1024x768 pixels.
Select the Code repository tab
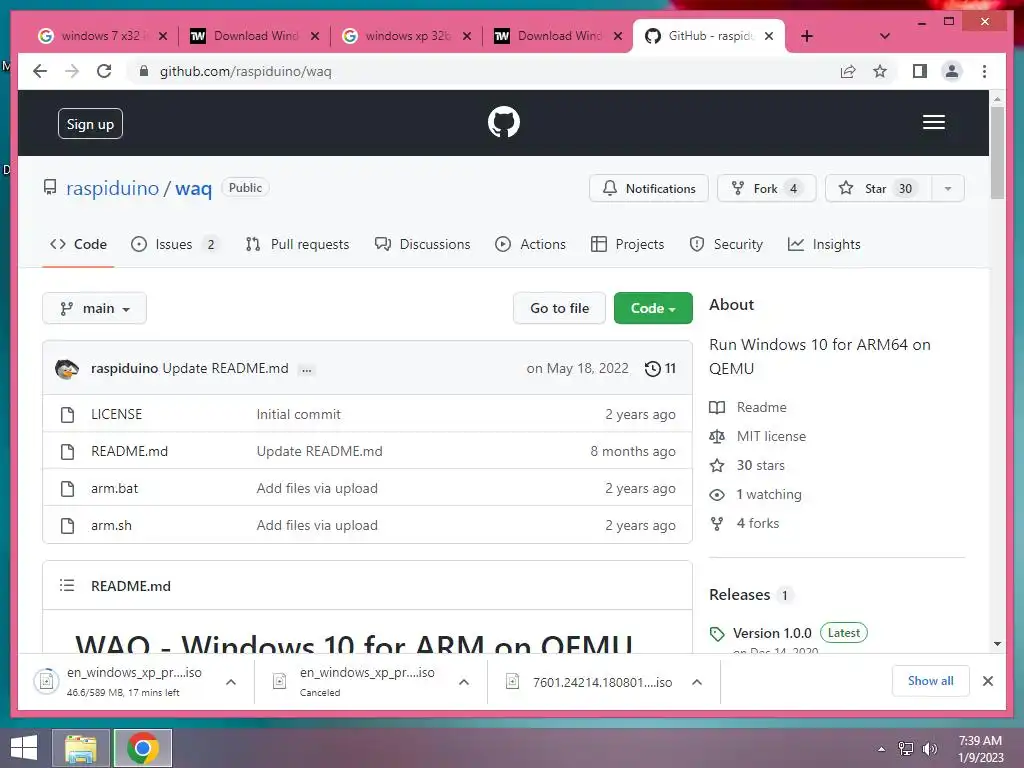78,244
